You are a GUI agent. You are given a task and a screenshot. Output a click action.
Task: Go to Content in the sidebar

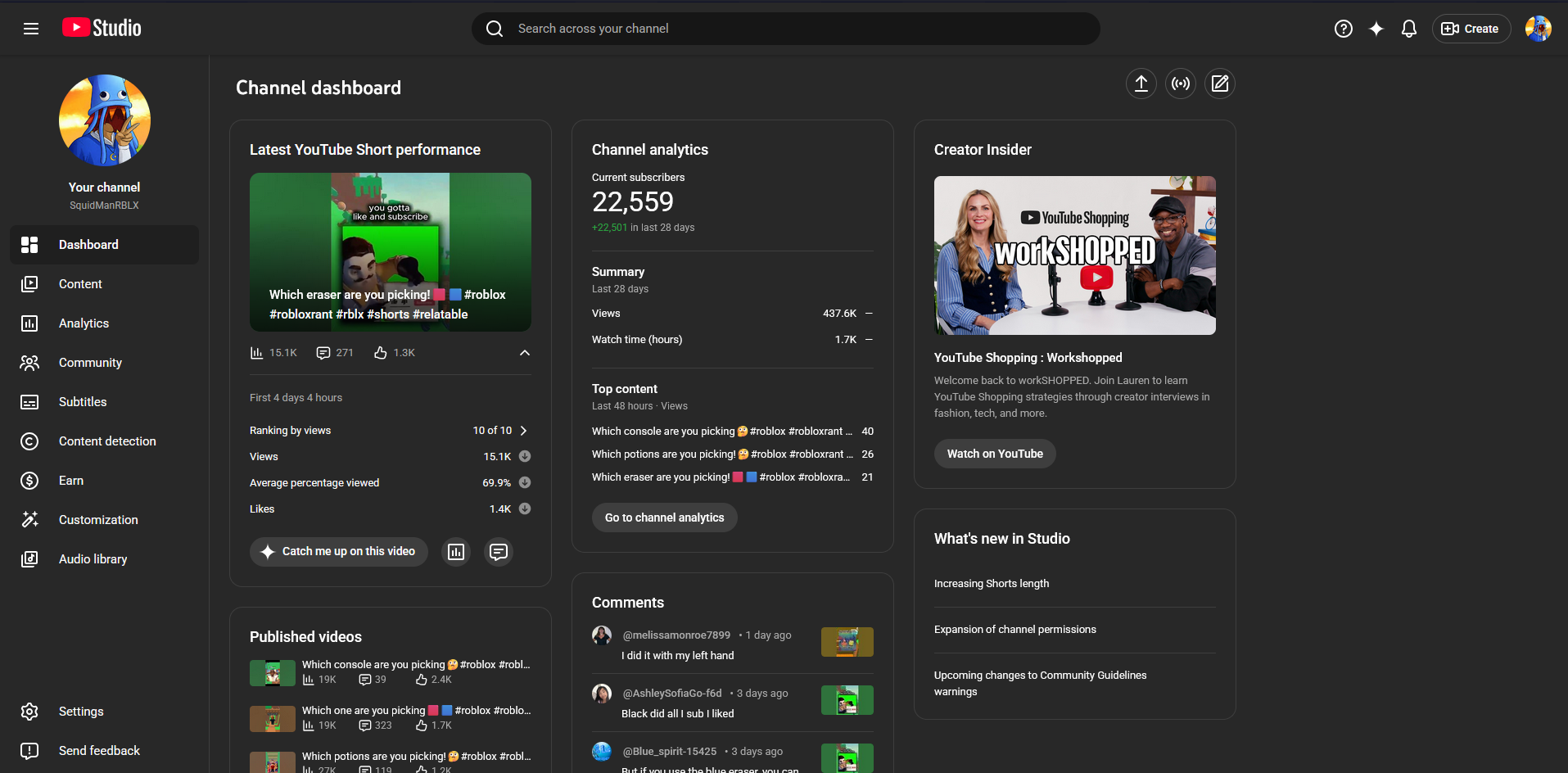point(105,284)
